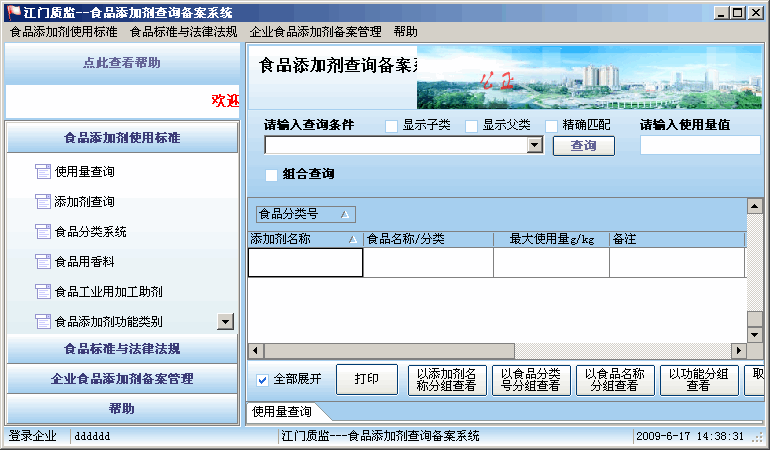Select the 使用量查询 tab at bottom

point(282,412)
